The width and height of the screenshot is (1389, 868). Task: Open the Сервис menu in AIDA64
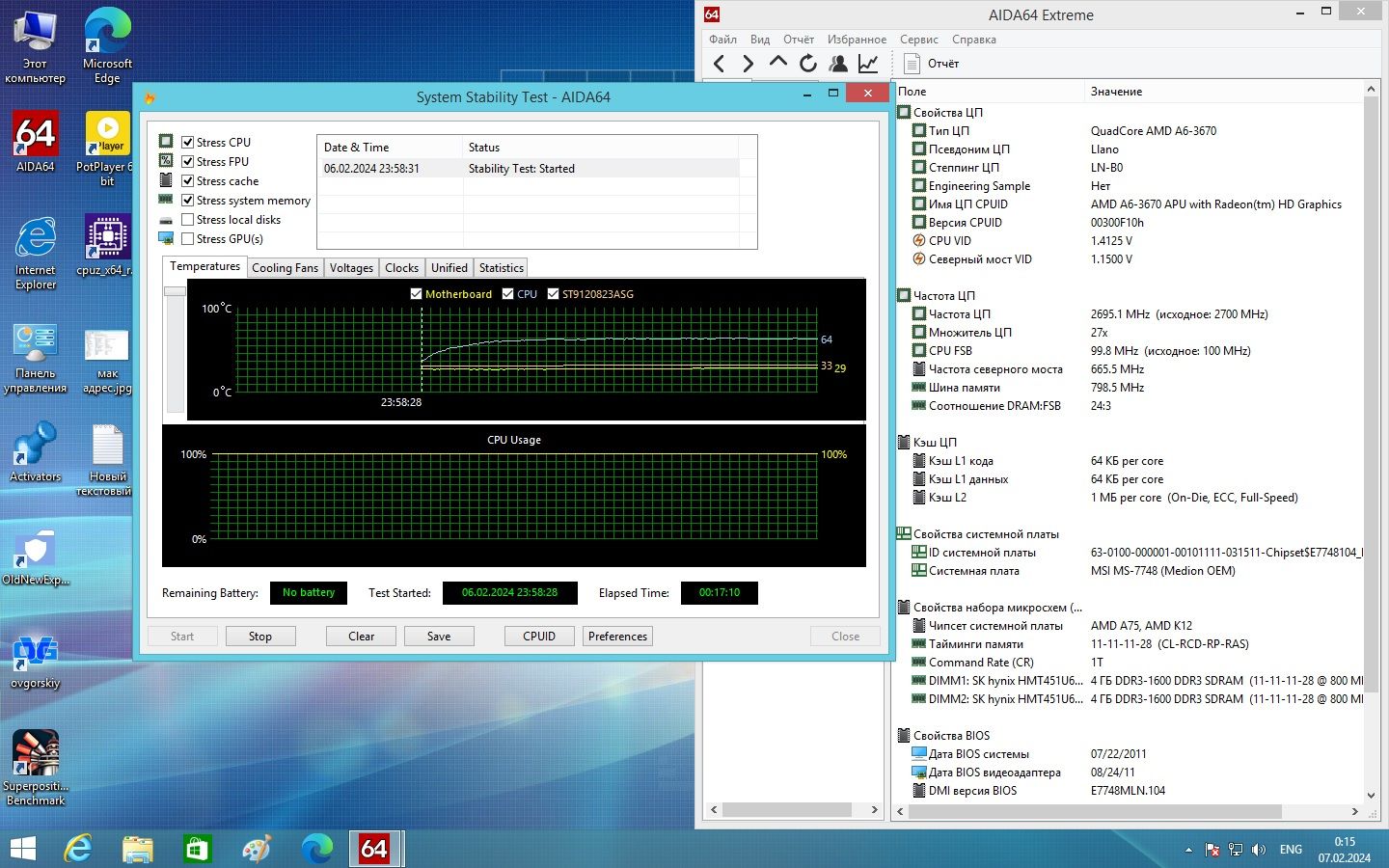click(x=919, y=40)
